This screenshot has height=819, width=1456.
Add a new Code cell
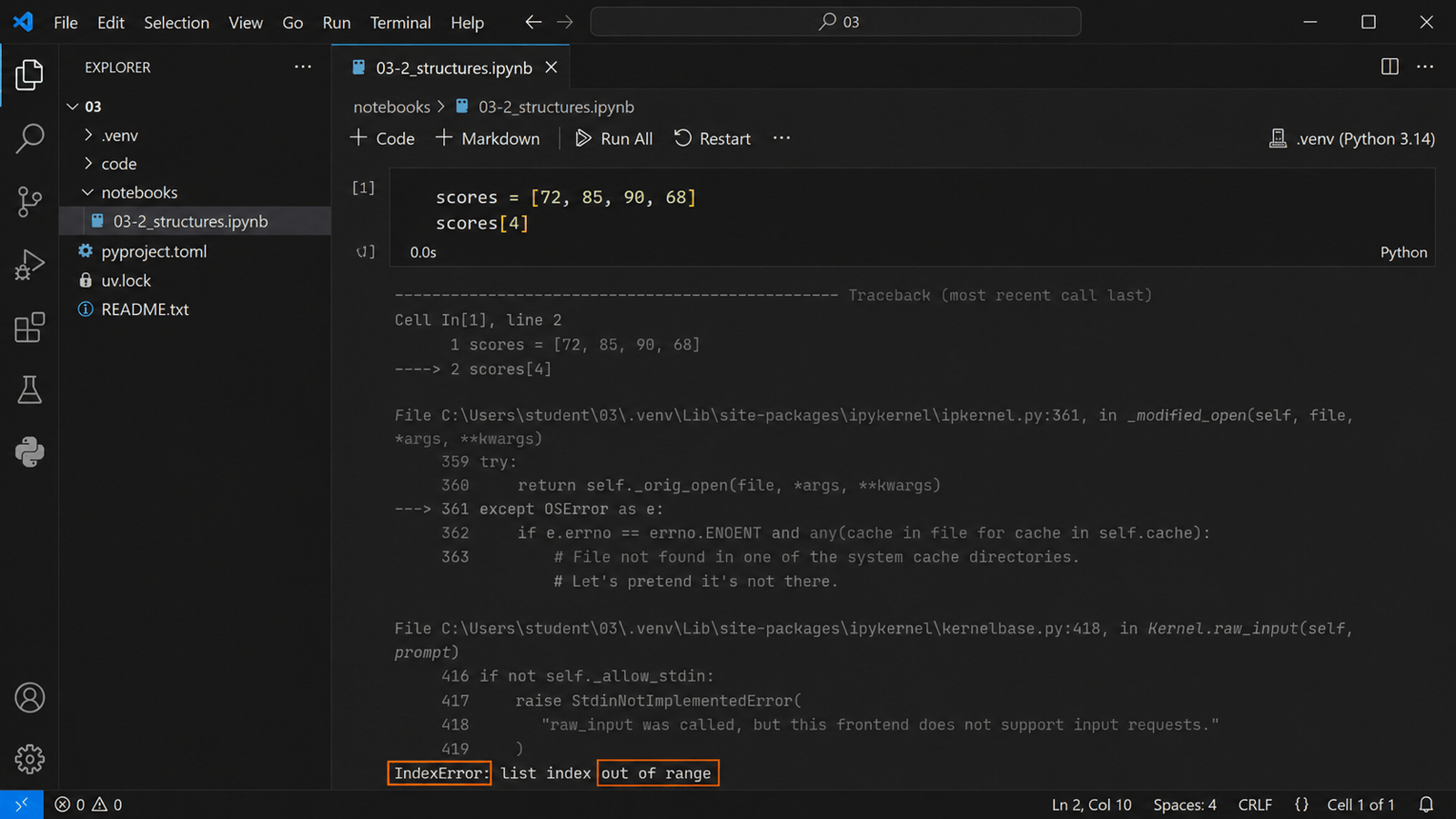tap(382, 138)
